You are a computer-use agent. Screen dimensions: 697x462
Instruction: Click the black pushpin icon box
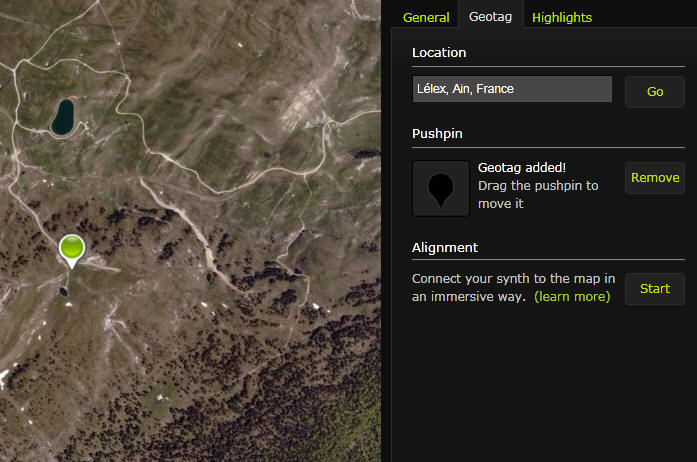440,188
